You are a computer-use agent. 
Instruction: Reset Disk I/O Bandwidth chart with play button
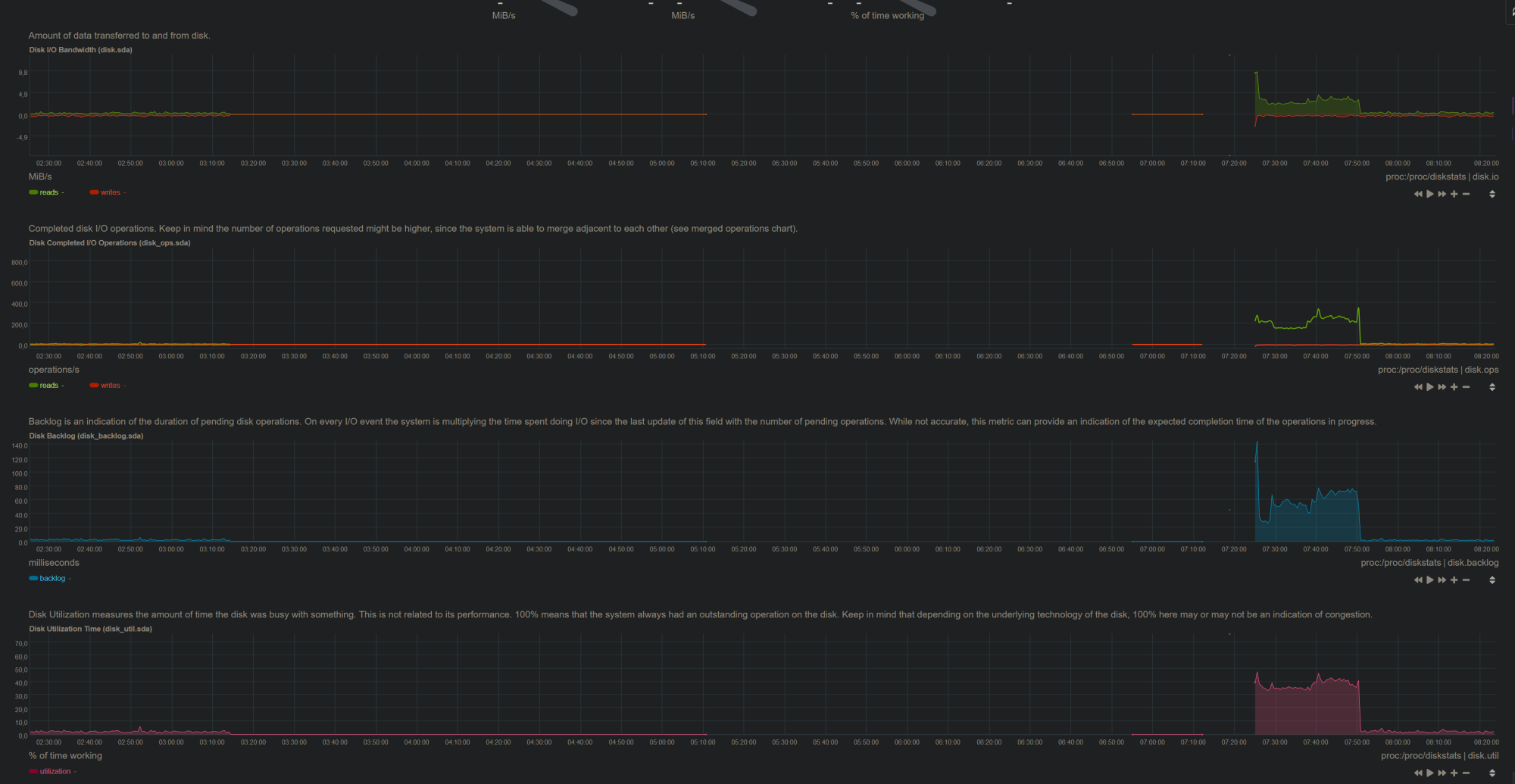(1430, 194)
